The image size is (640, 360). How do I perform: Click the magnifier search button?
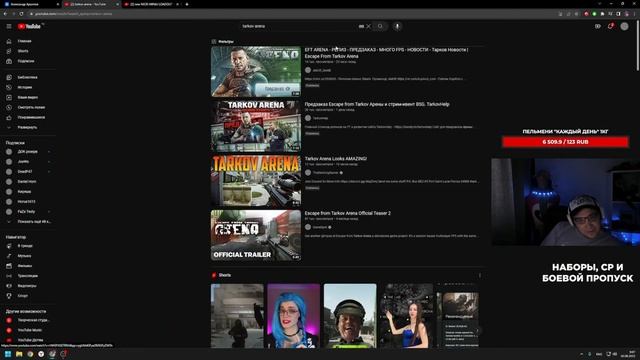[x=380, y=26]
